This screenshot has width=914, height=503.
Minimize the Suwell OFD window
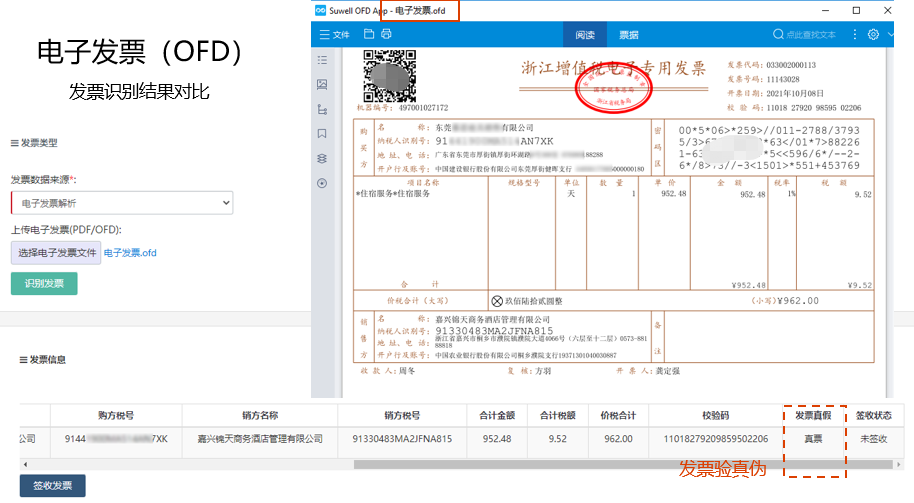825,10
